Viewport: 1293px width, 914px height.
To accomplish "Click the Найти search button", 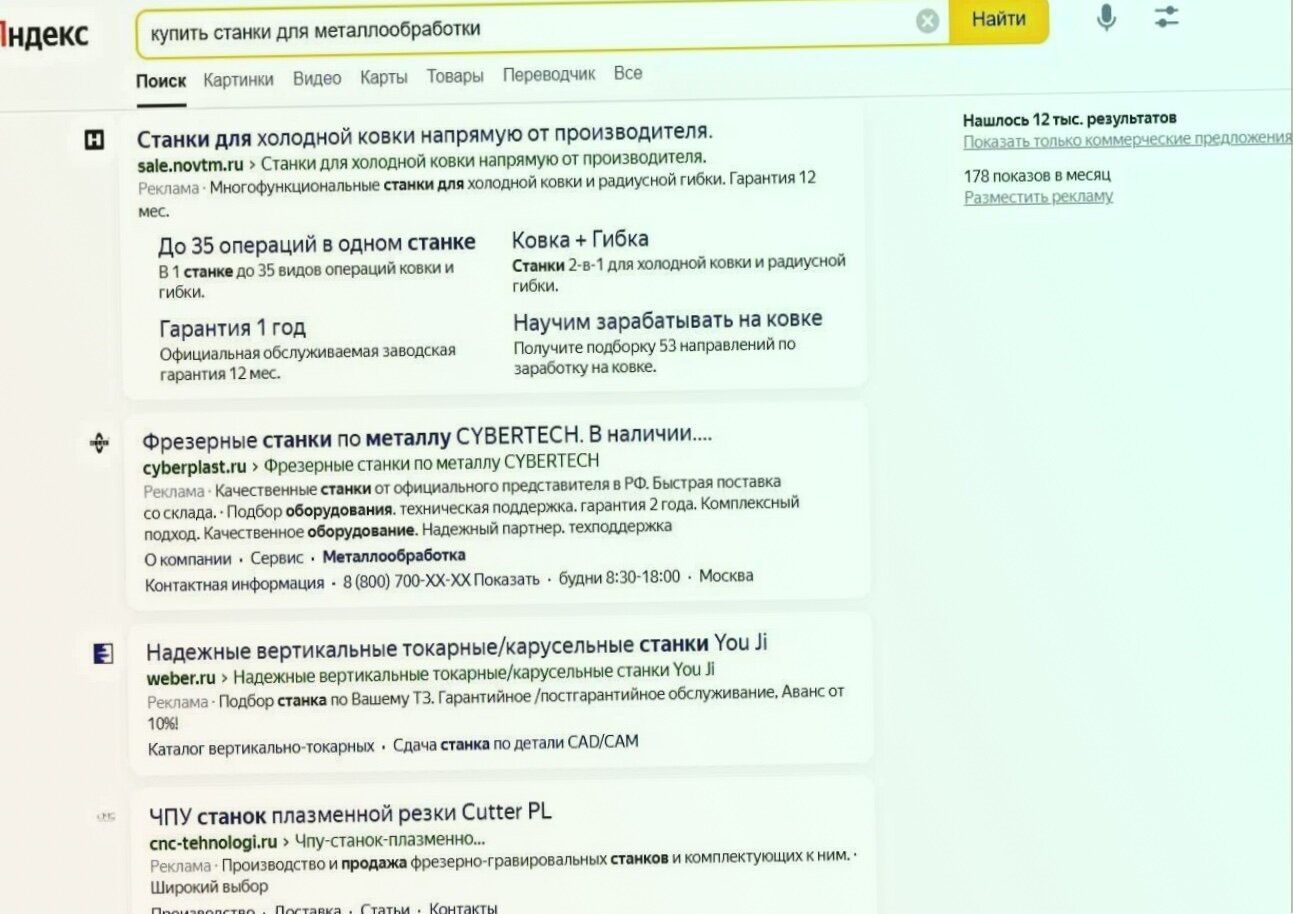I will click(998, 19).
